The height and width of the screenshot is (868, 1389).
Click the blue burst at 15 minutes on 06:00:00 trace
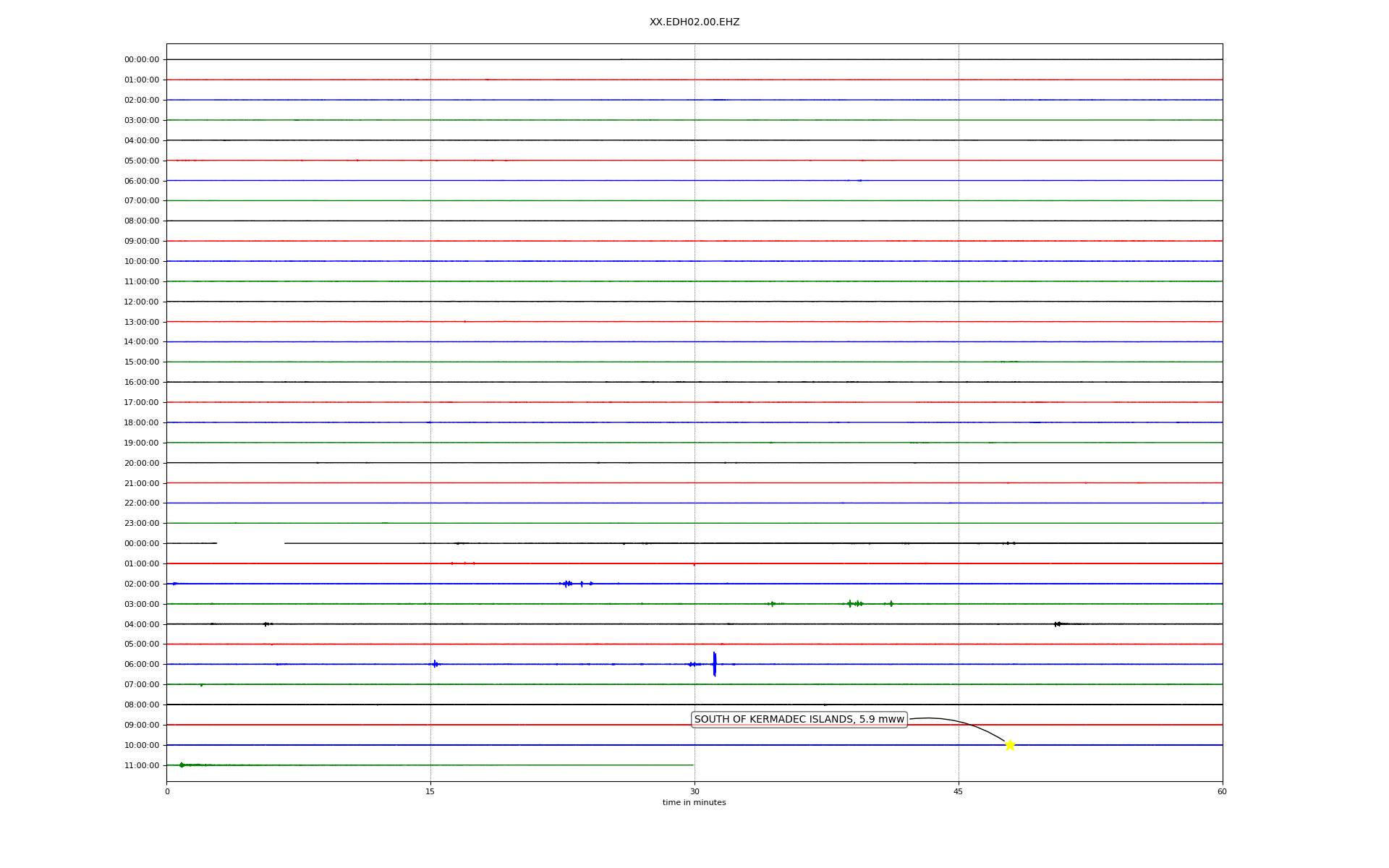(435, 663)
